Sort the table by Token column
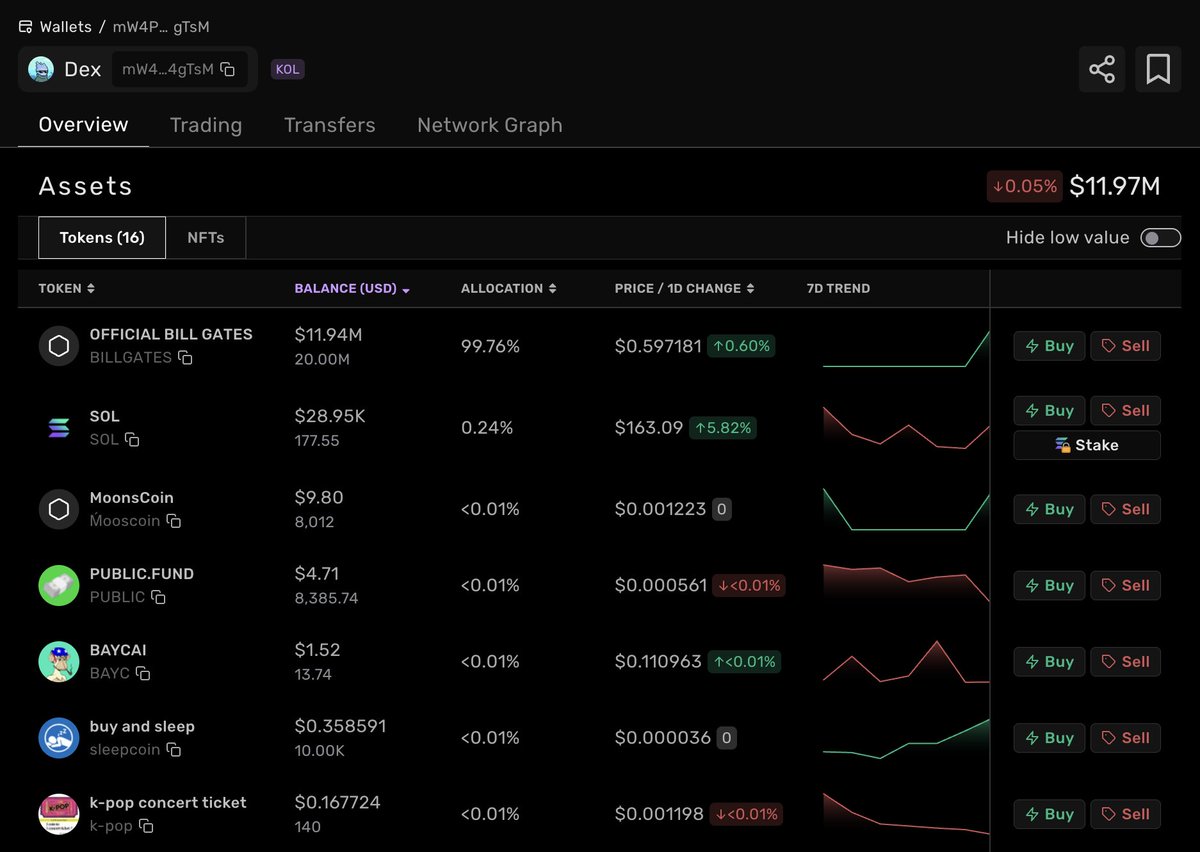1200x852 pixels. point(67,289)
